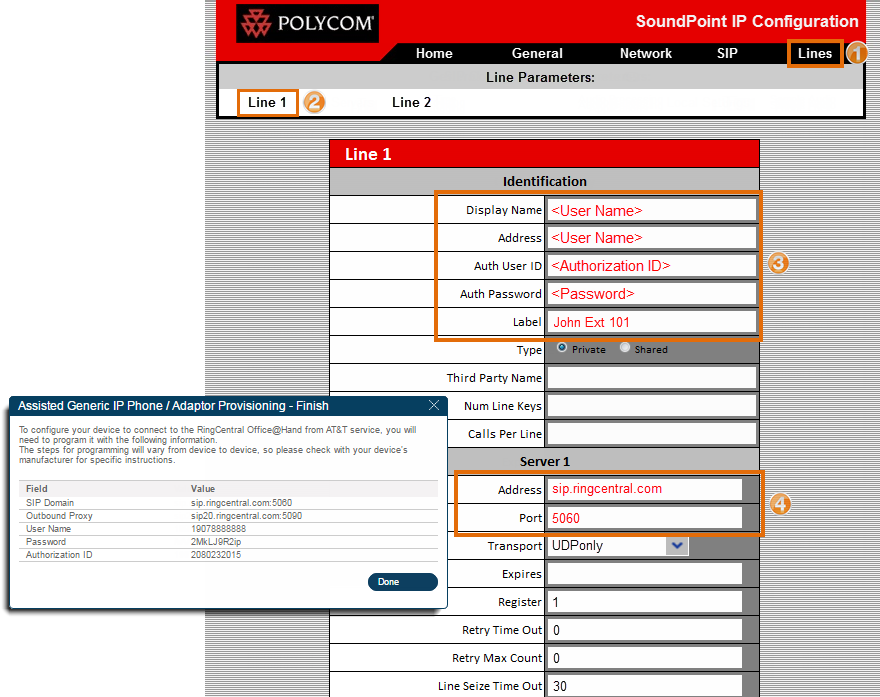This screenshot has width=880, height=697.
Task: Click the SIP Domain value sip.ringcentral.com:5060
Action: point(241,503)
